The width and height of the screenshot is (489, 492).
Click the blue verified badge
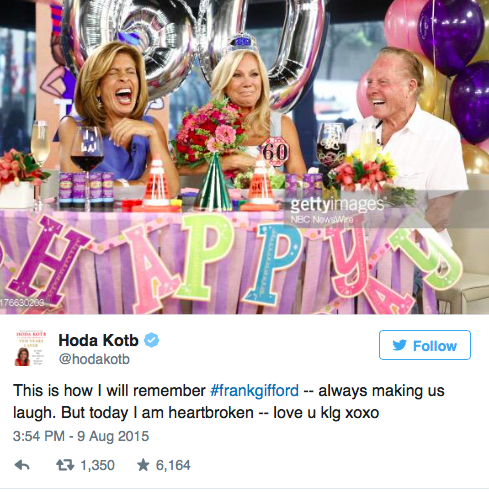click(x=151, y=340)
